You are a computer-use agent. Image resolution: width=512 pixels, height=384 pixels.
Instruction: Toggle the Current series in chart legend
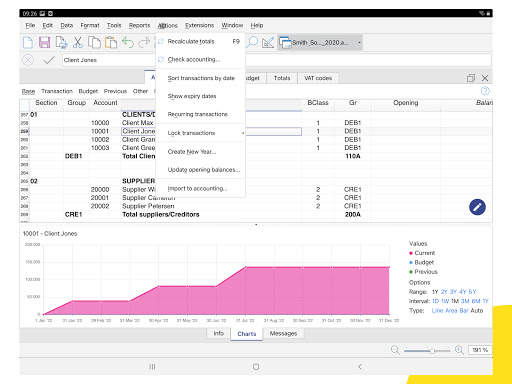pyautogui.click(x=422, y=253)
